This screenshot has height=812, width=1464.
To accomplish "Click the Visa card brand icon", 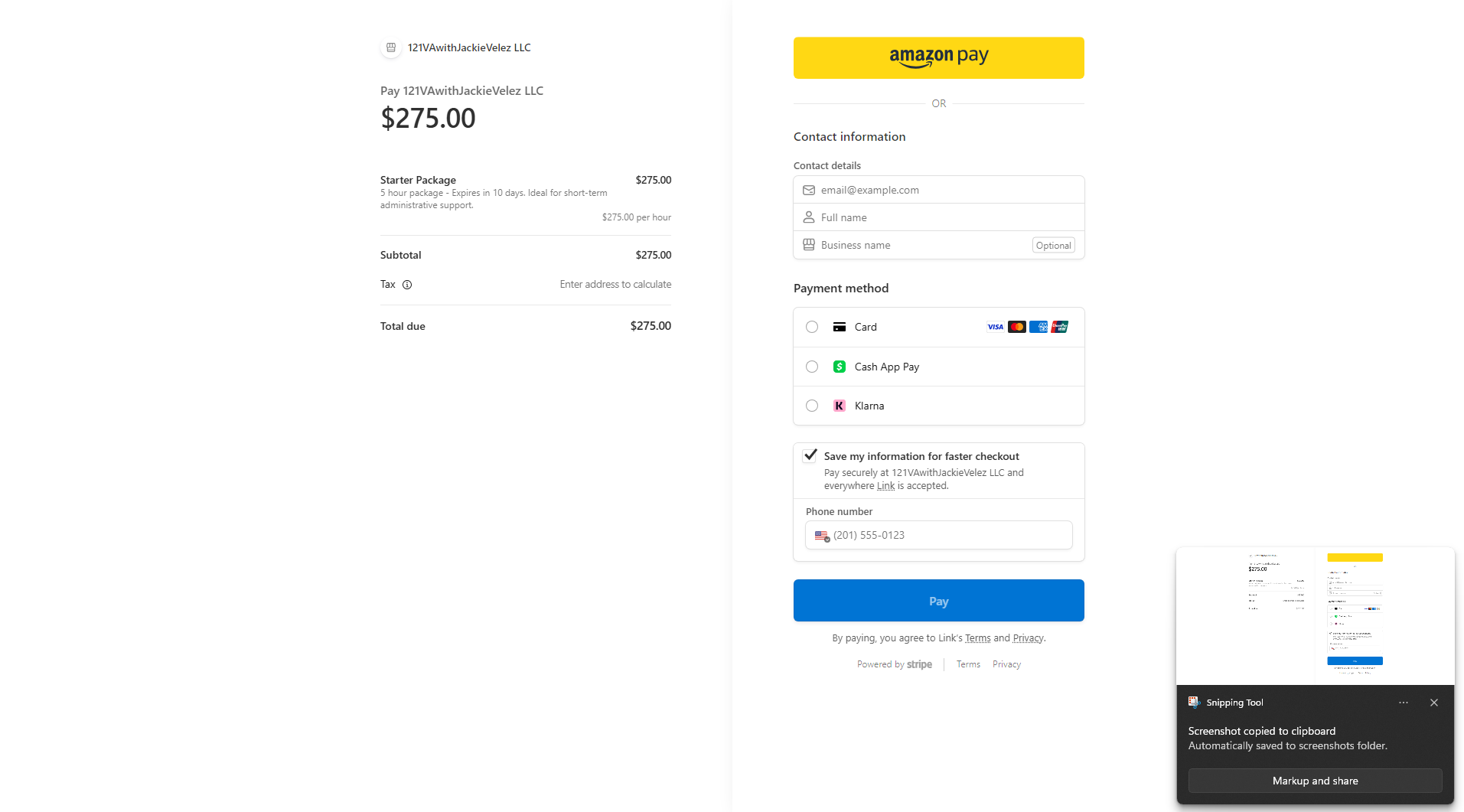I will pyautogui.click(x=994, y=327).
